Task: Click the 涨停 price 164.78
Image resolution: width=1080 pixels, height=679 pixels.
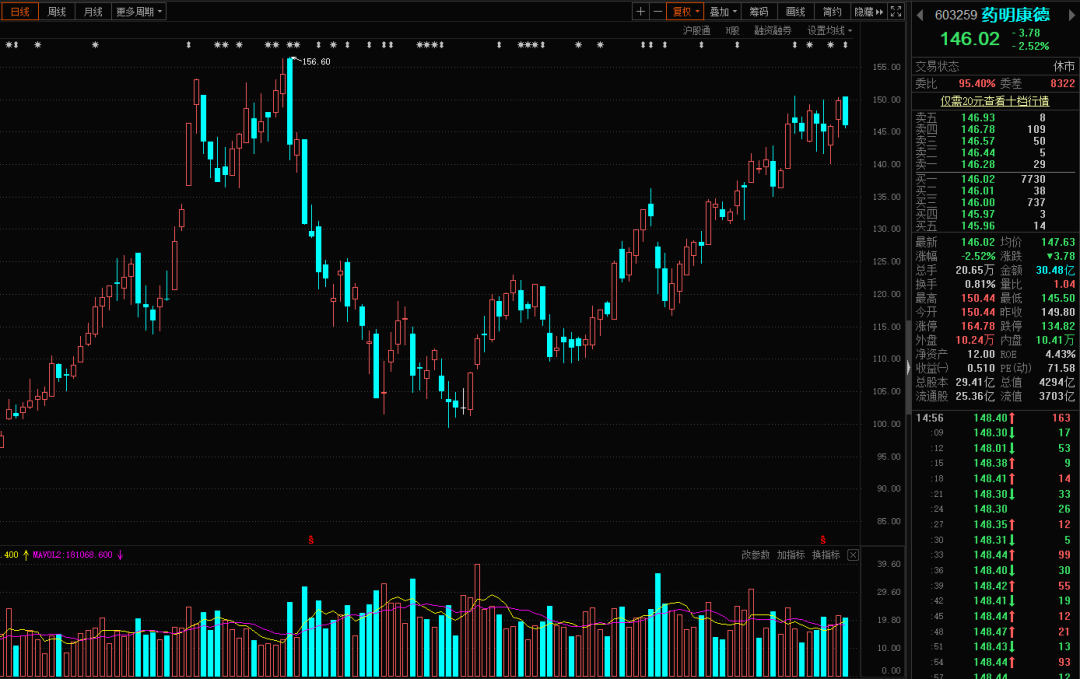Action: (977, 326)
